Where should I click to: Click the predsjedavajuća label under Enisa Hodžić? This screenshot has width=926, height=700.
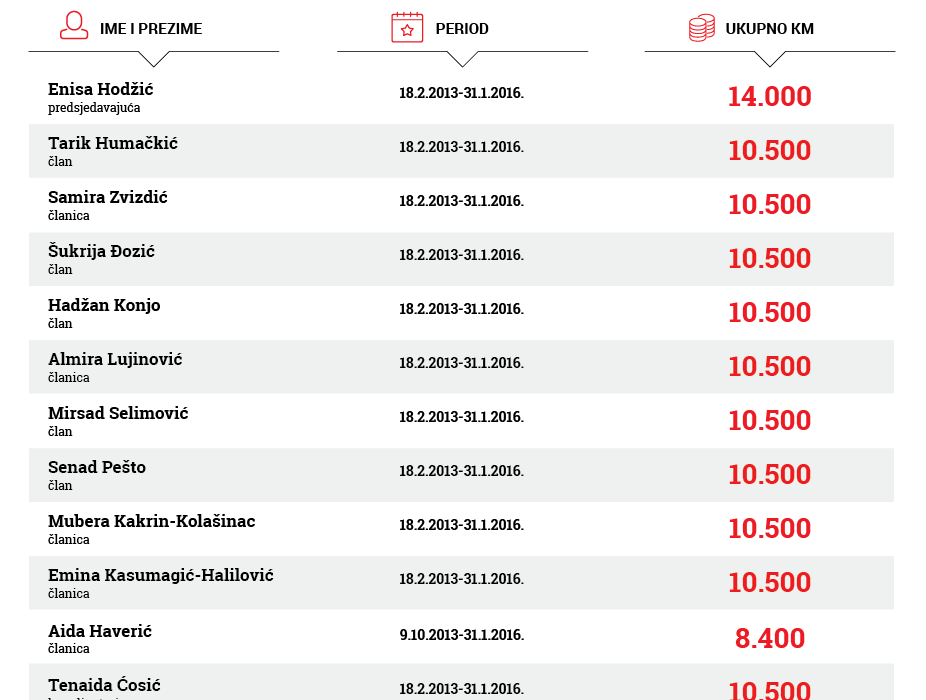tap(94, 107)
